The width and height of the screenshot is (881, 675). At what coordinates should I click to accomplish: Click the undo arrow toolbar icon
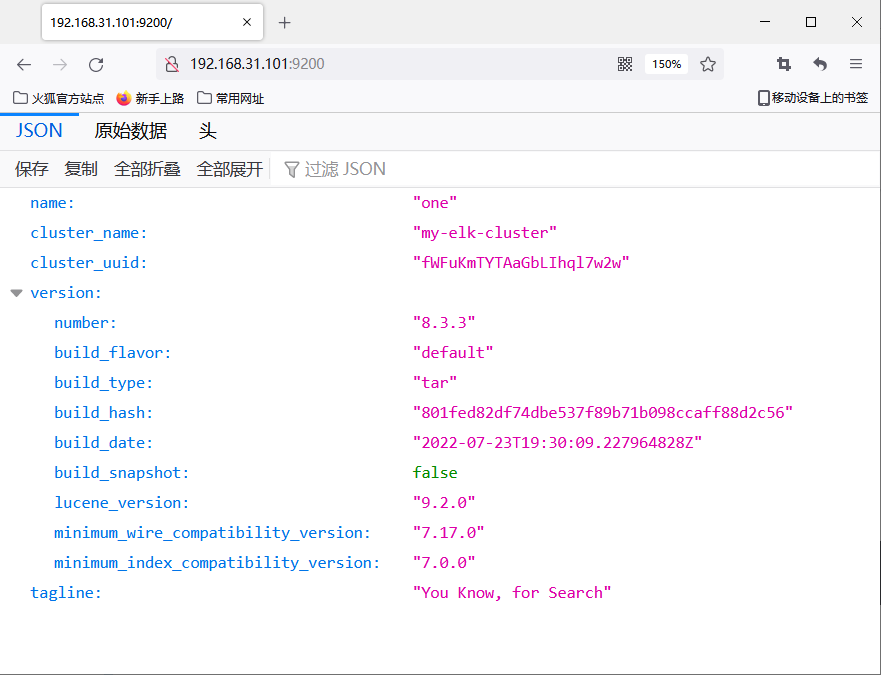coord(820,64)
